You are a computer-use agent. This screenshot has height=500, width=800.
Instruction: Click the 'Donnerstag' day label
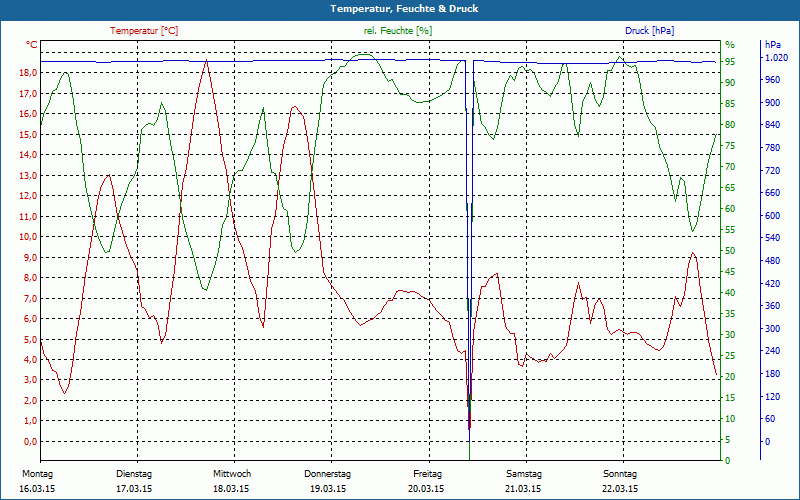click(x=328, y=474)
